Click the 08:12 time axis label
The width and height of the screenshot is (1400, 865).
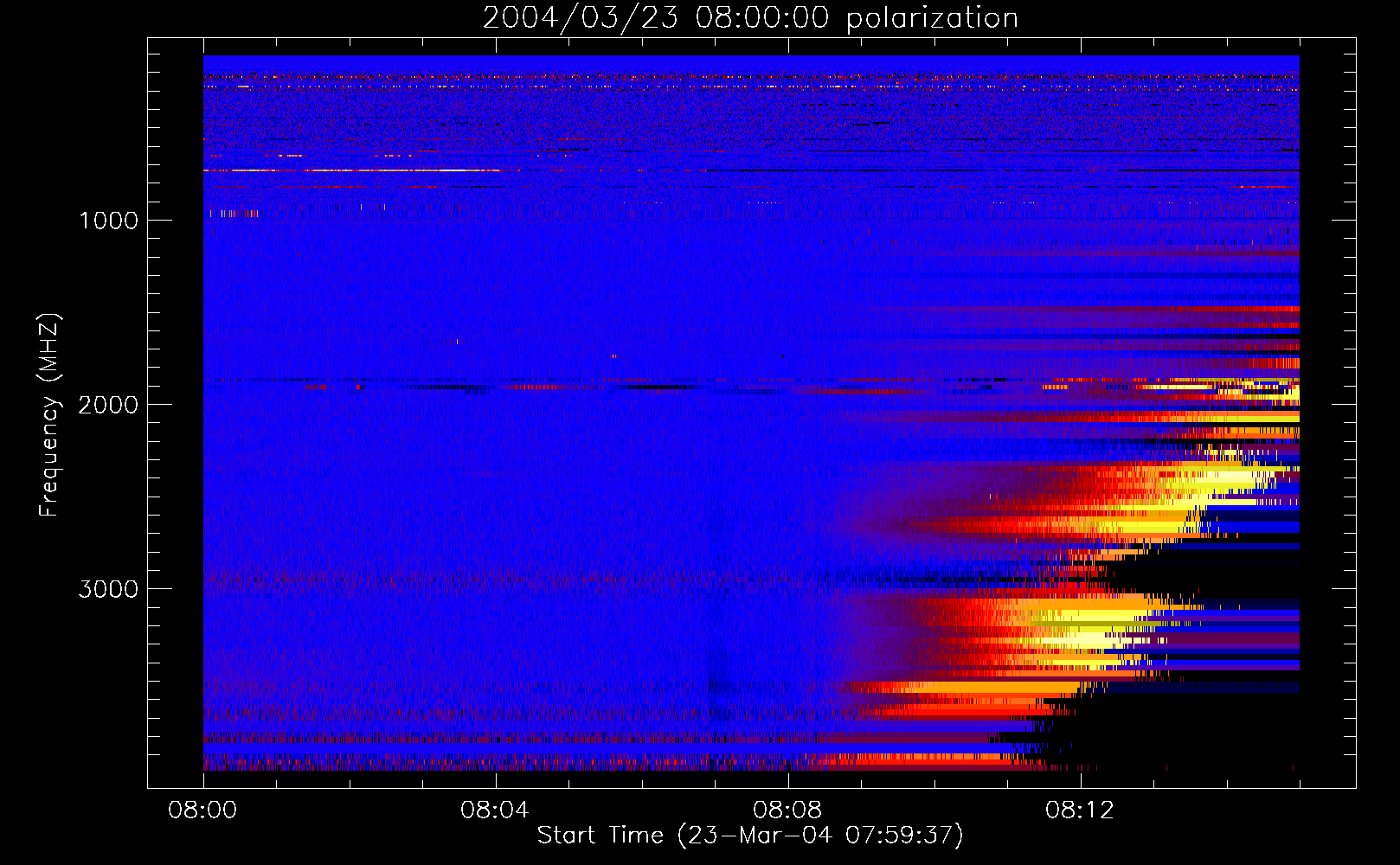click(x=1080, y=811)
